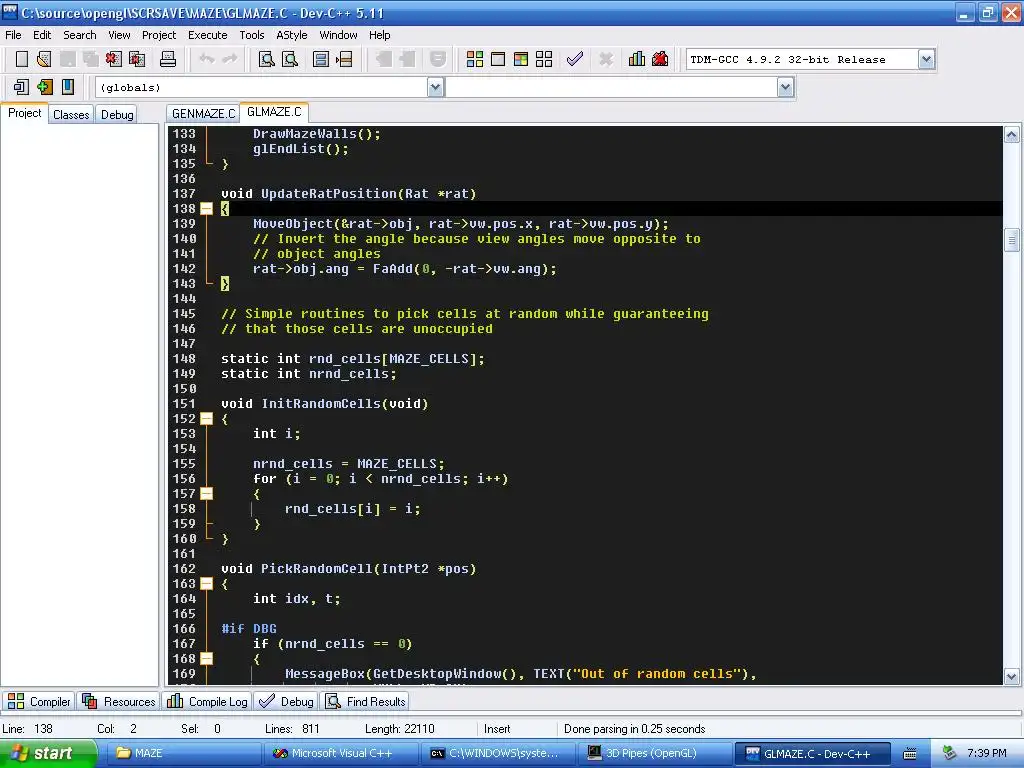
Task: Click code line 'void InitRandomCells(void)'
Action: tap(325, 404)
